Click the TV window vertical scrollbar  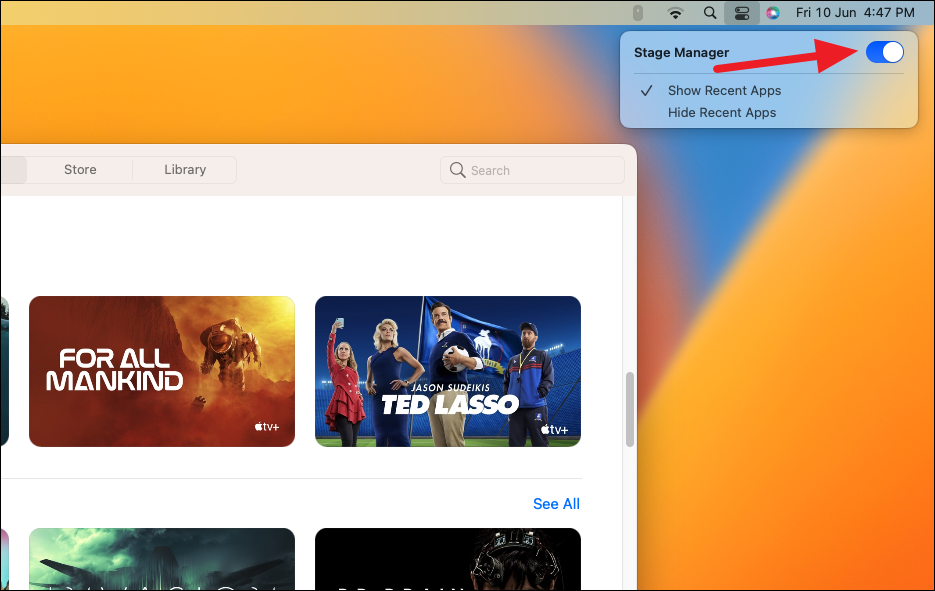(630, 409)
